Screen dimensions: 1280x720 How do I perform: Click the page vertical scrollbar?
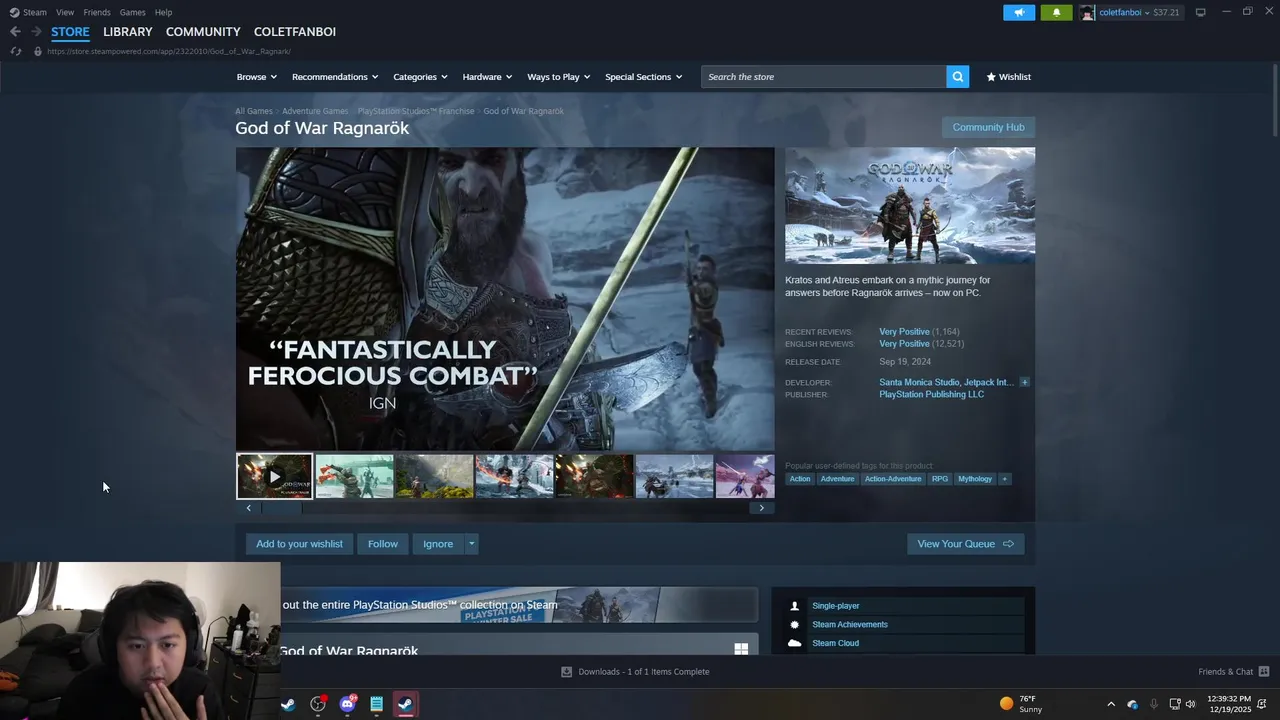(x=1274, y=100)
